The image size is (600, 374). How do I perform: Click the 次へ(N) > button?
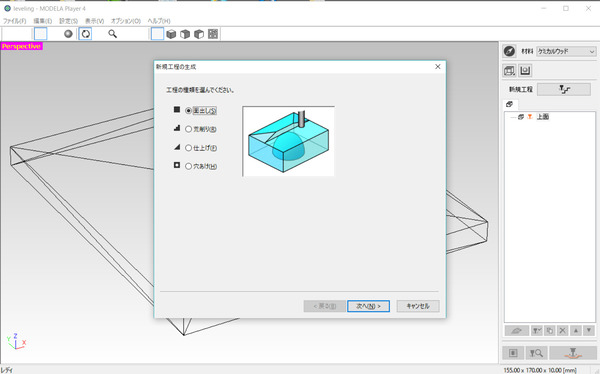[x=368, y=306]
